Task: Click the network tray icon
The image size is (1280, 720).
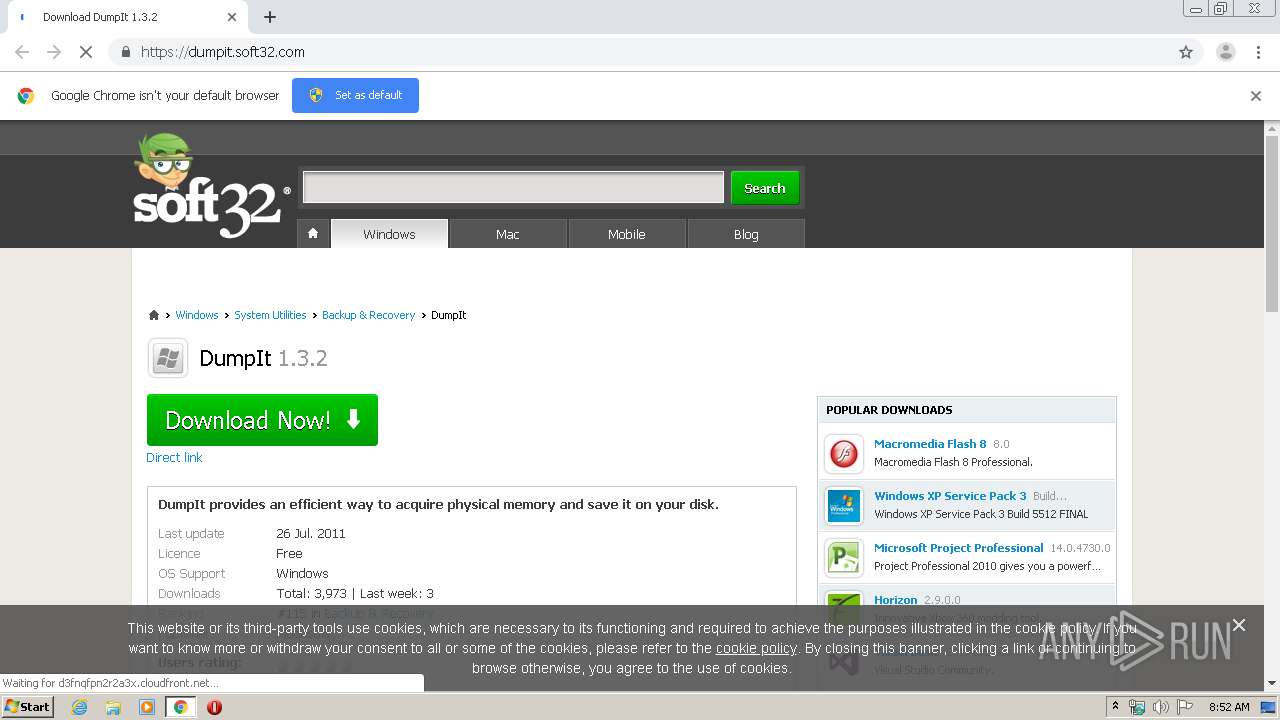Action: coord(1137,707)
